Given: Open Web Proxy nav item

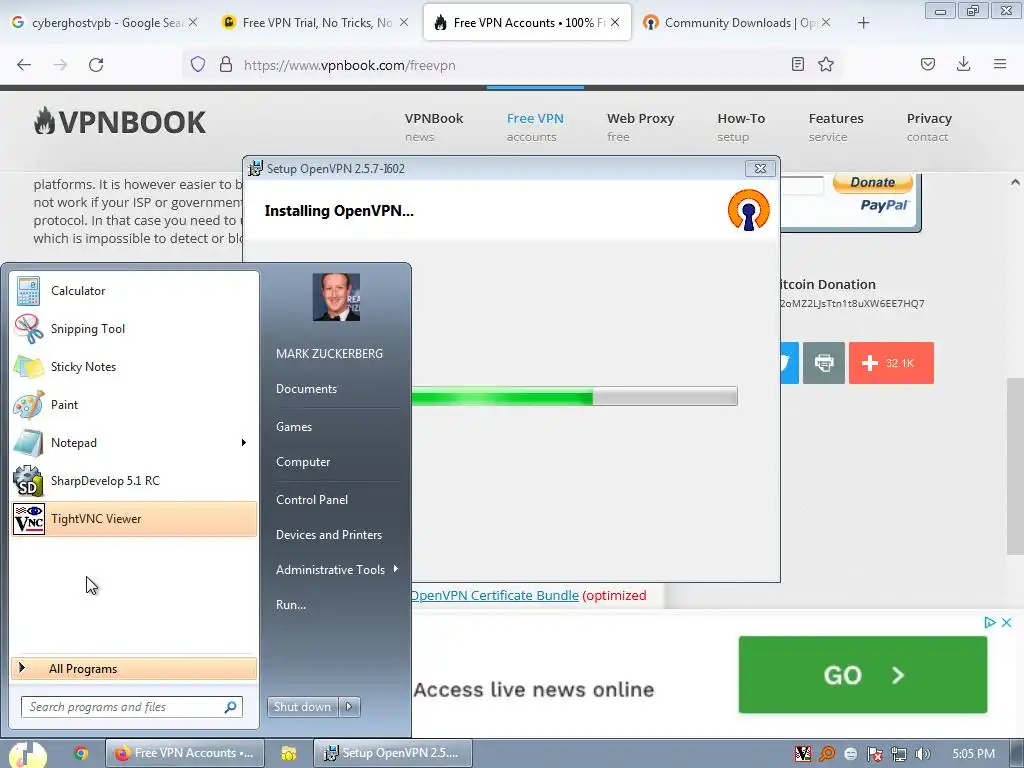Looking at the screenshot, I should coord(640,127).
